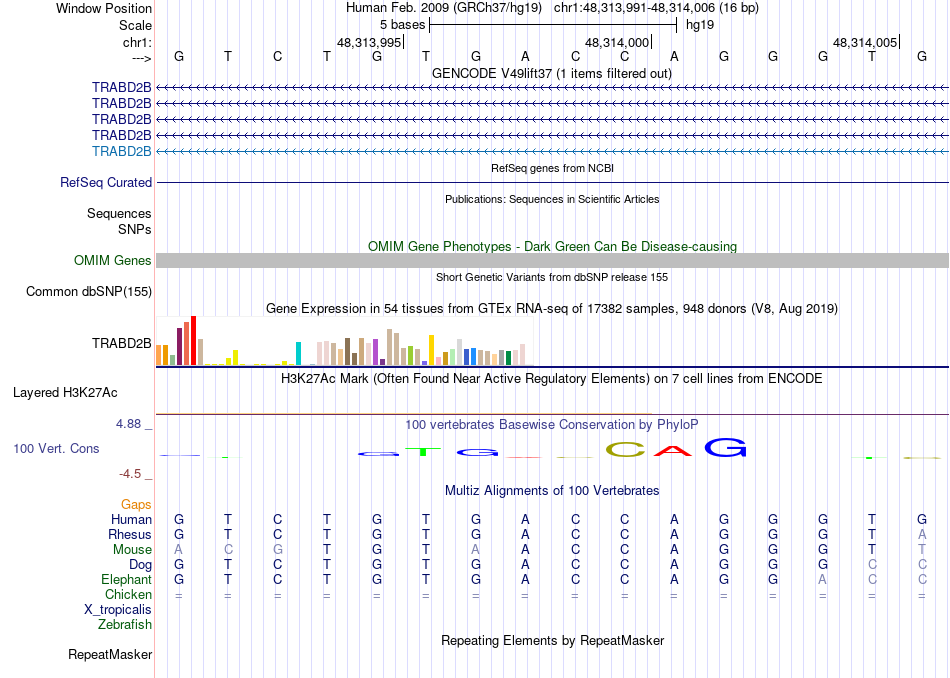Click the cyan bar in GTEx expression chart
This screenshot has height=678, width=950.
click(x=298, y=353)
